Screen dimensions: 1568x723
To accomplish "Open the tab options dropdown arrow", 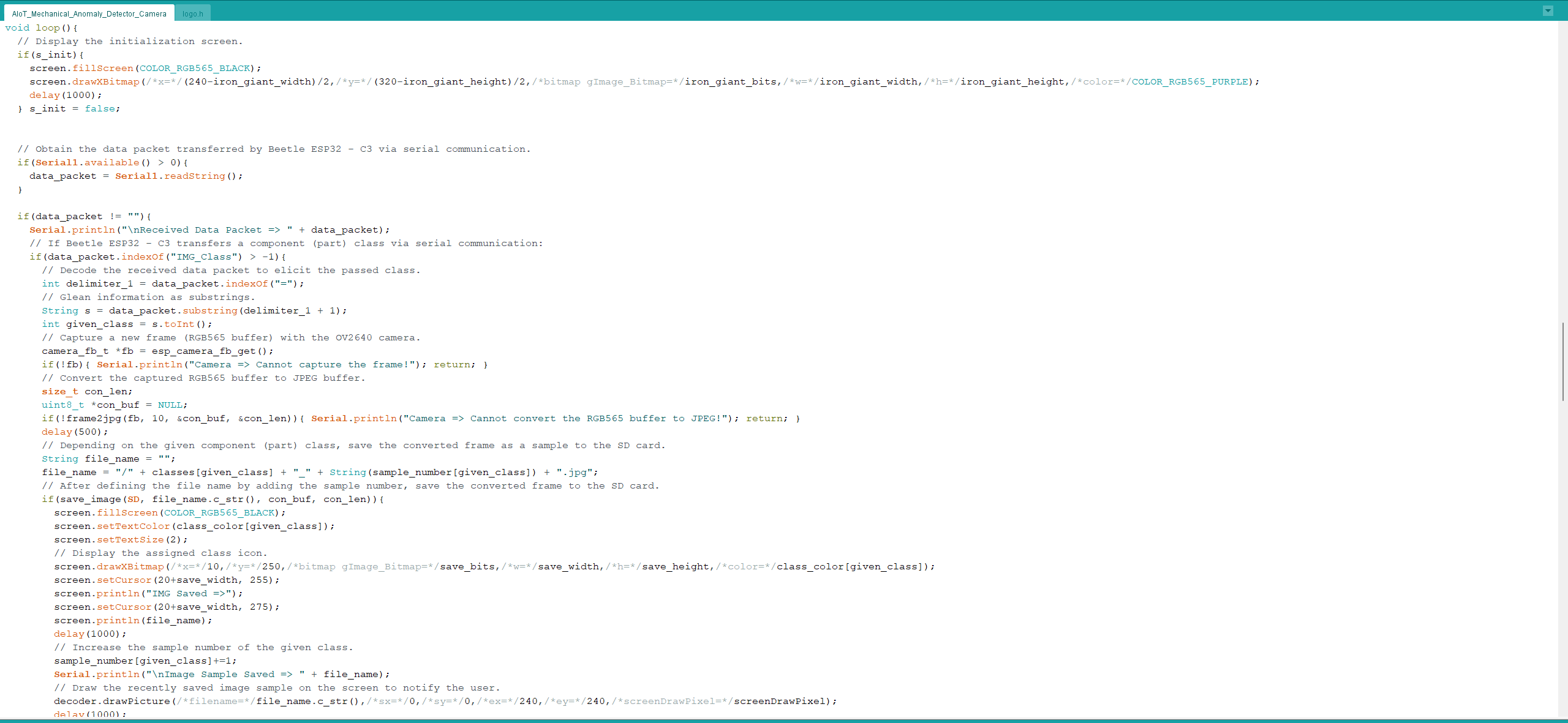I will point(1548,11).
